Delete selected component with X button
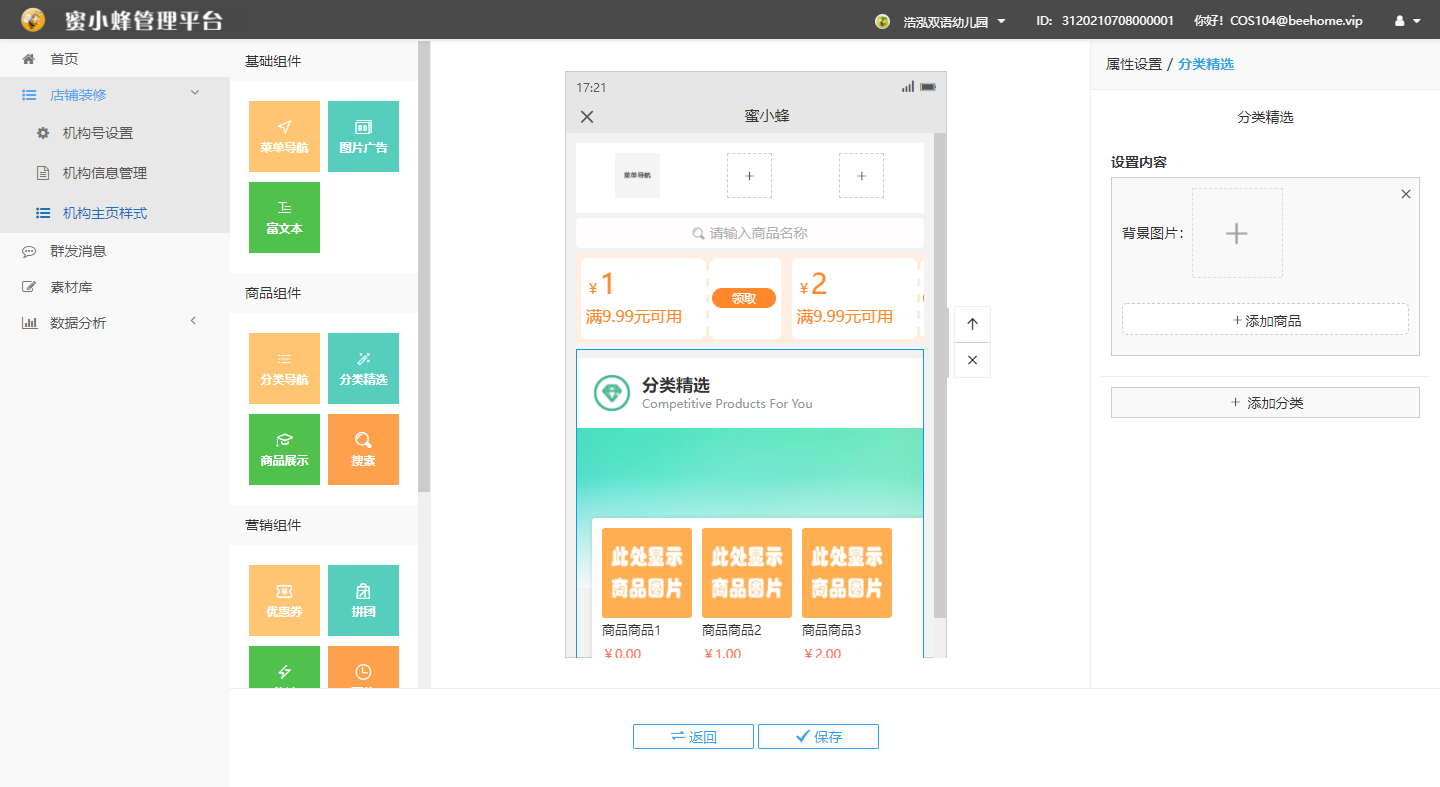The width and height of the screenshot is (1440, 787). pyautogui.click(x=972, y=360)
